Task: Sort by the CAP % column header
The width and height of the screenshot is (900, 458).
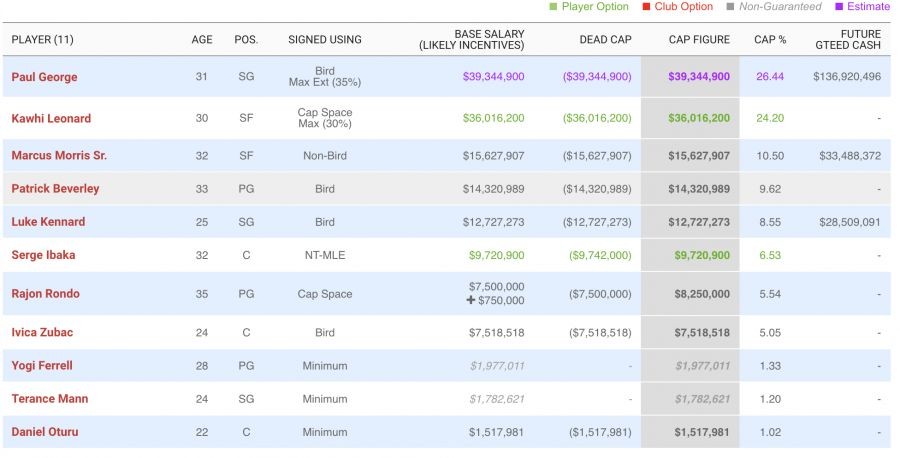Action: point(770,40)
